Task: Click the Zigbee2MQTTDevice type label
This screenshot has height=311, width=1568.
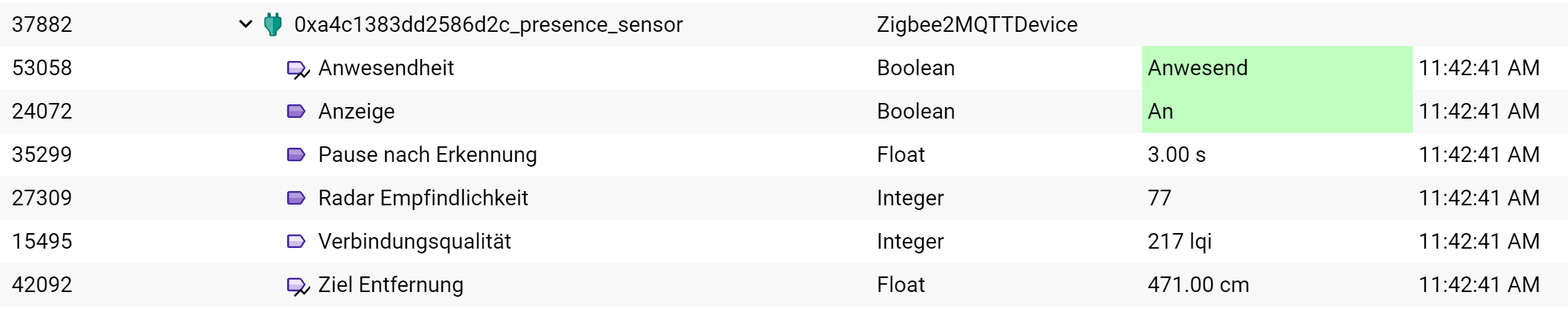Action: 977,24
